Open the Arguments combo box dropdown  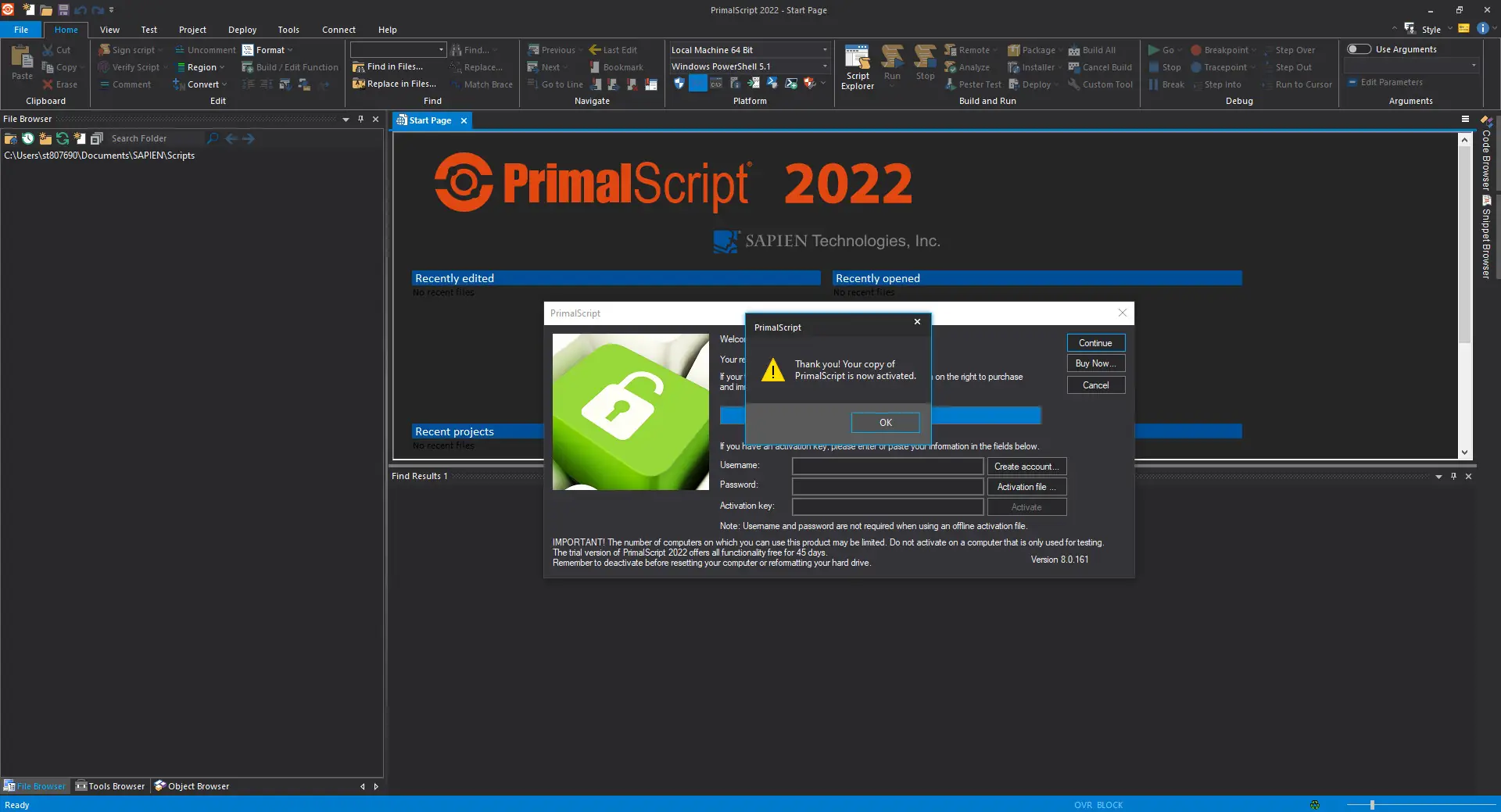tap(1474, 66)
